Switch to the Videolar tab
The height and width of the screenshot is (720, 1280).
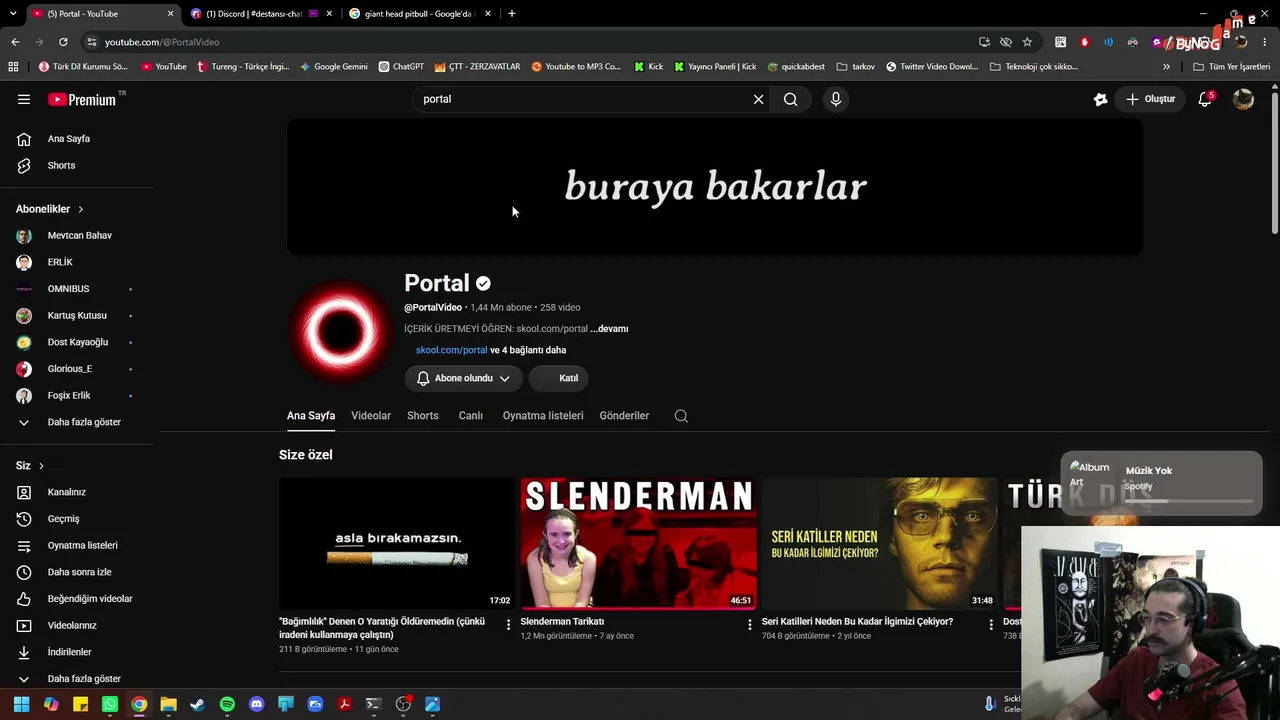tap(371, 416)
